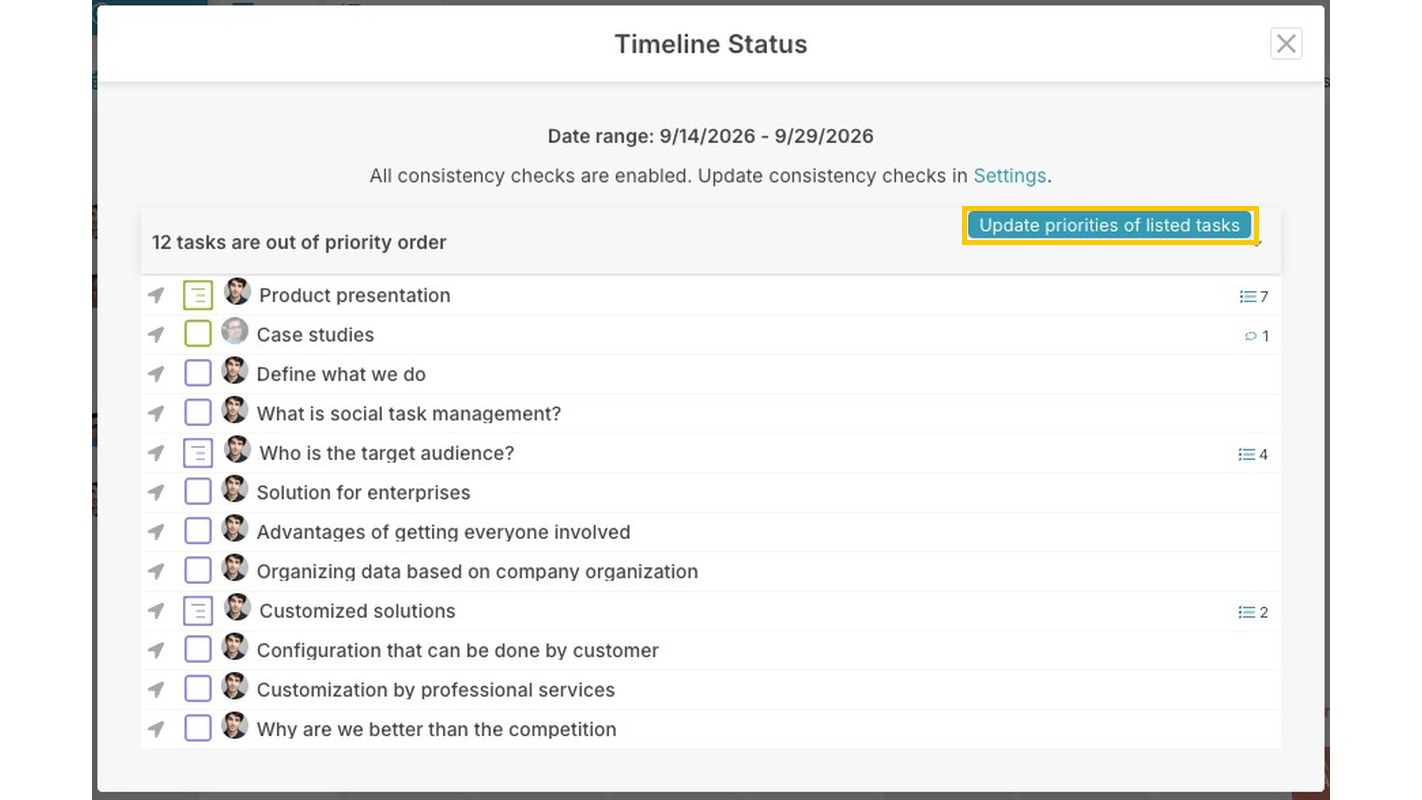Tick the checkbox for Who is the target audience?
The width and height of the screenshot is (1422, 800).
pos(198,453)
